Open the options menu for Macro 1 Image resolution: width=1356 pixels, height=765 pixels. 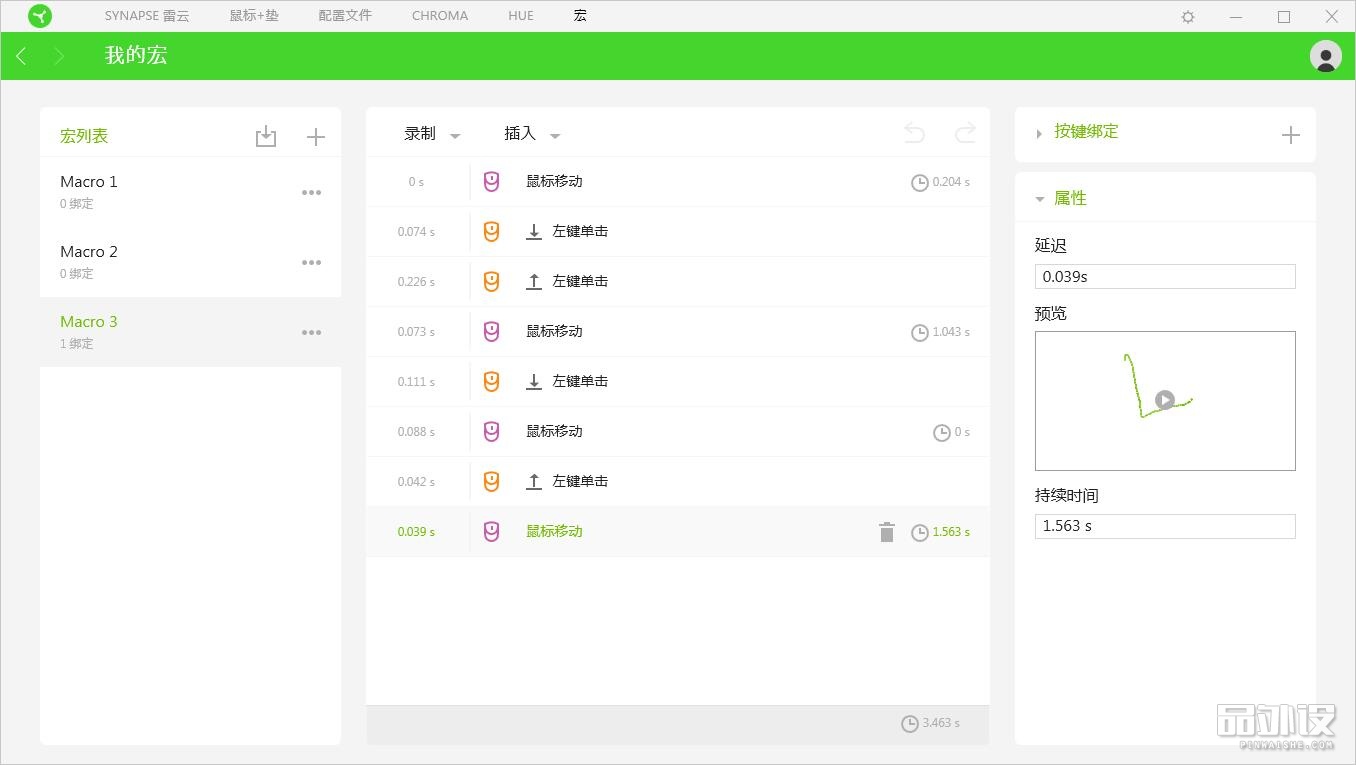coord(311,192)
